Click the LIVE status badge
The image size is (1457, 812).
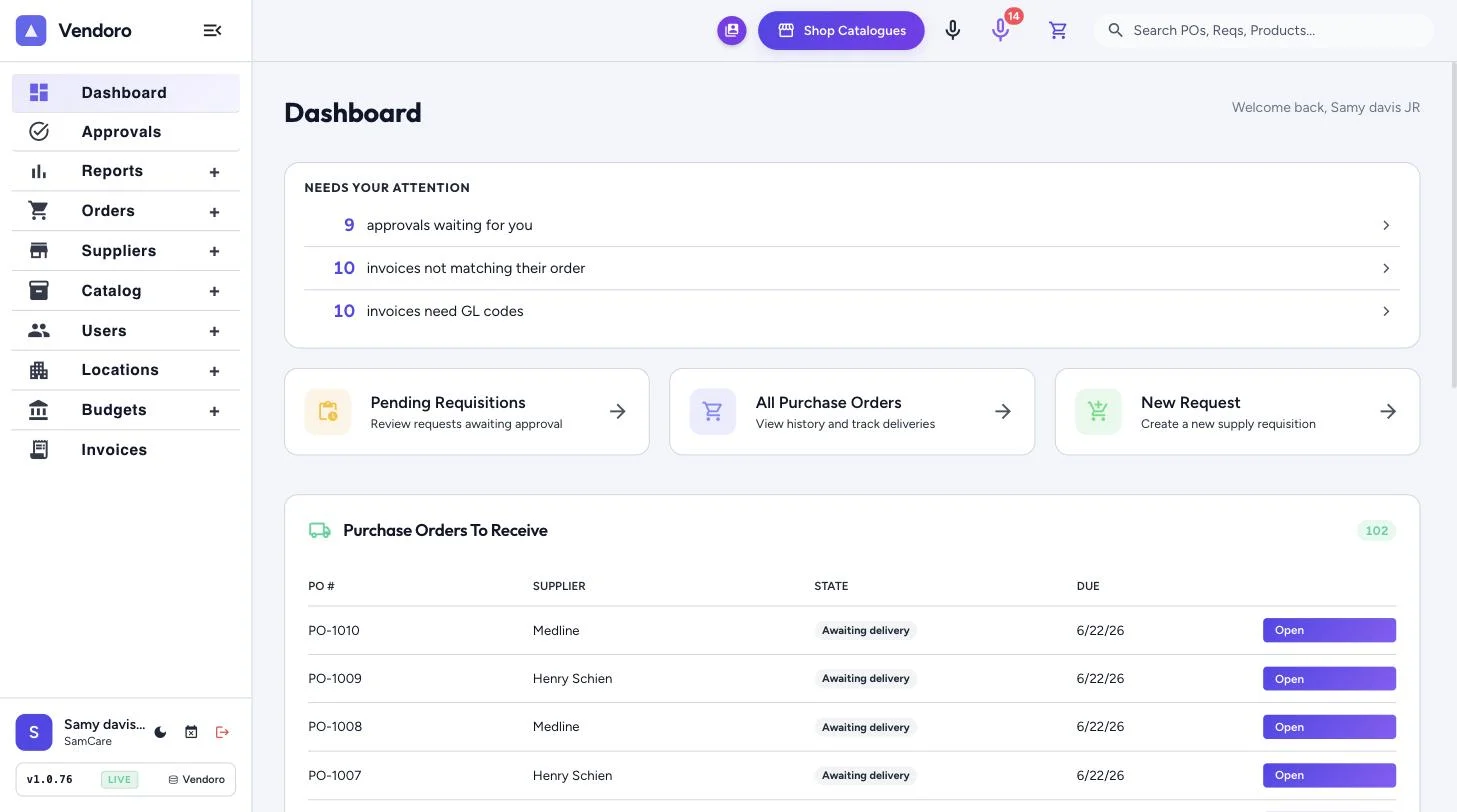119,780
